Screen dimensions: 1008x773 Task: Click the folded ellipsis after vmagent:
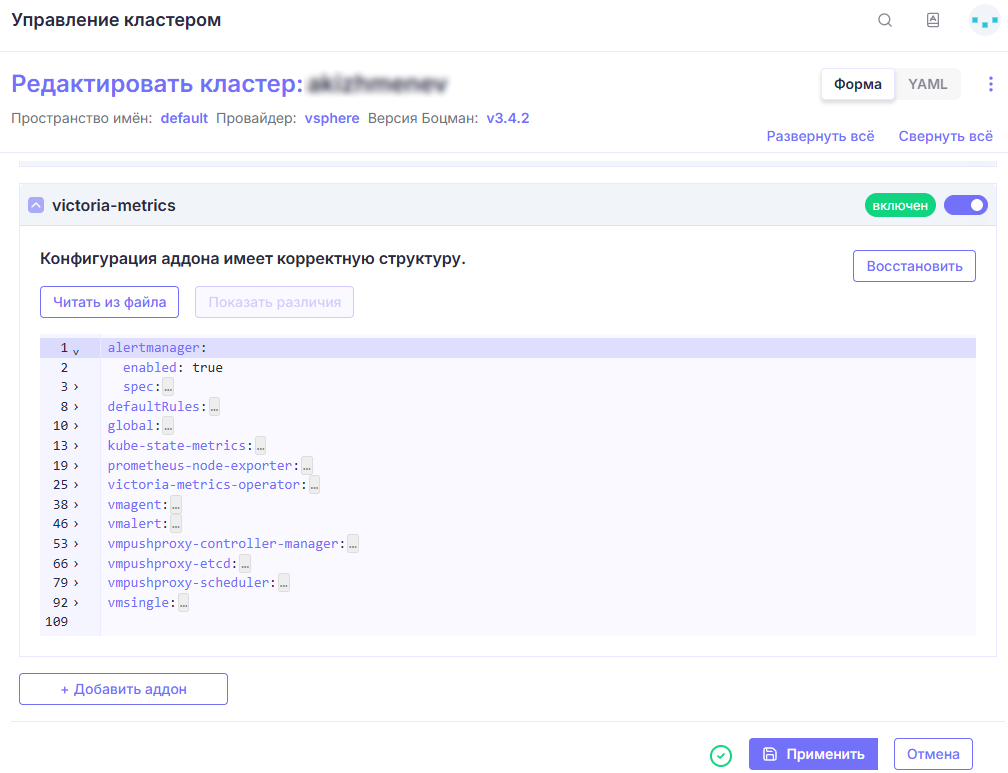click(176, 505)
